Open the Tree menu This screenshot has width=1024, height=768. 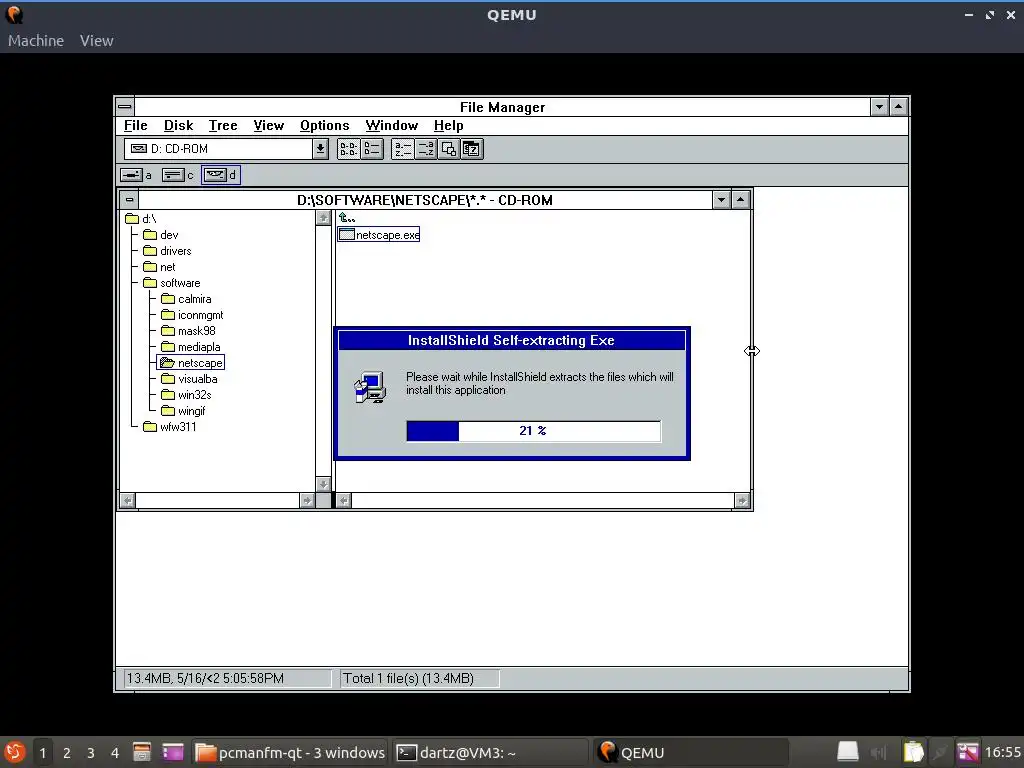[x=223, y=125]
